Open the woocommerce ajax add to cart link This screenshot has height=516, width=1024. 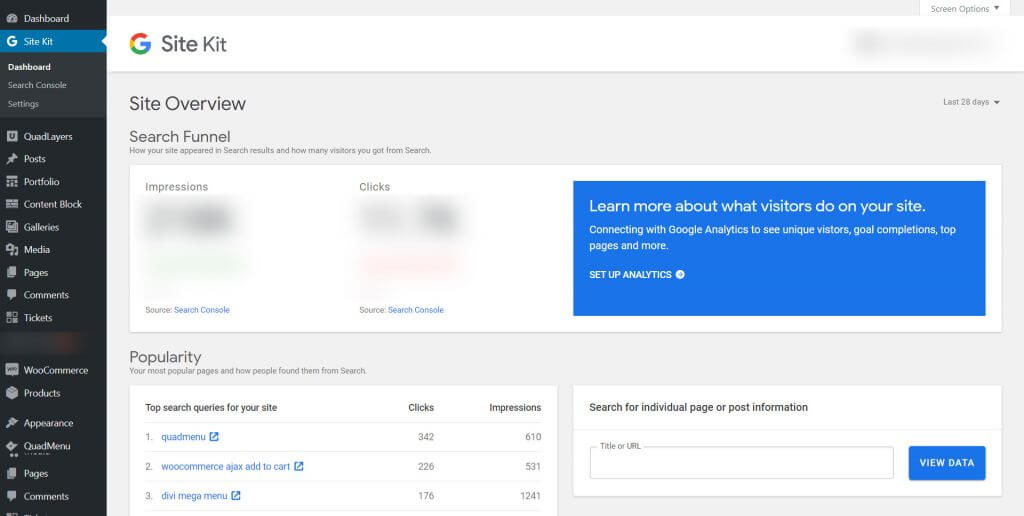pos(225,466)
